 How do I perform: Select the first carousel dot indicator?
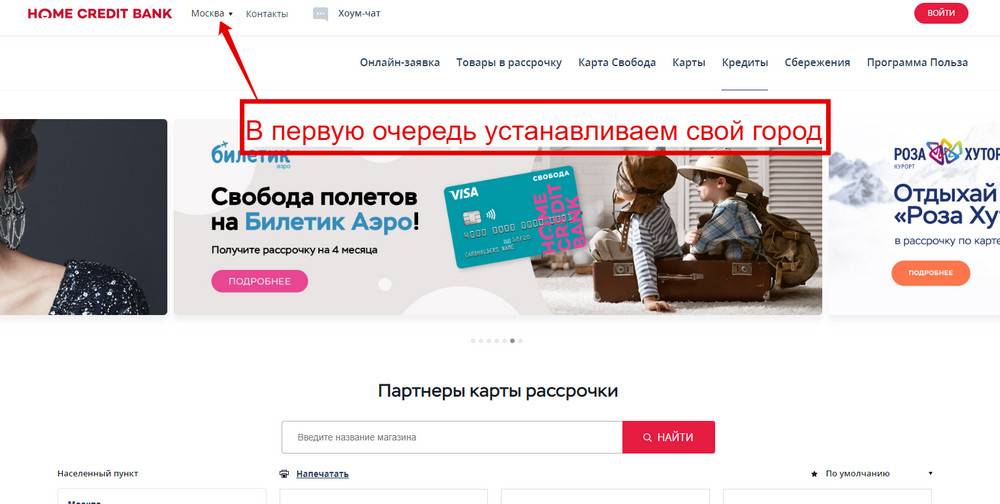tap(473, 341)
